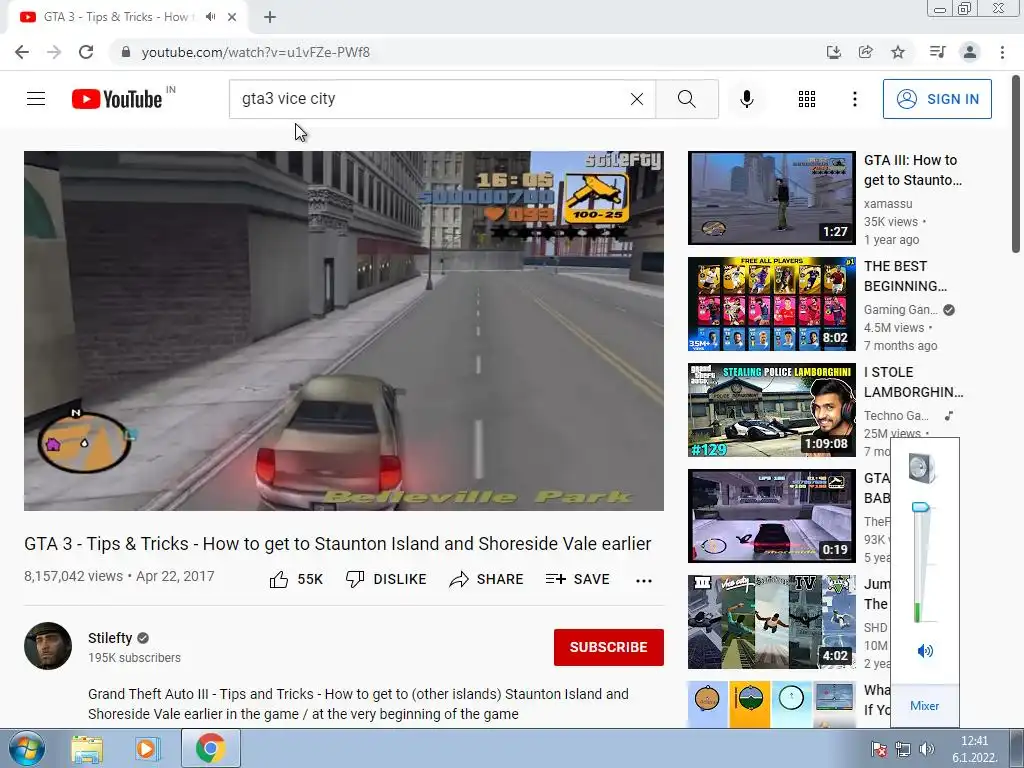The height and width of the screenshot is (768, 1024).
Task: Bookmark this page with the star
Action: (898, 52)
